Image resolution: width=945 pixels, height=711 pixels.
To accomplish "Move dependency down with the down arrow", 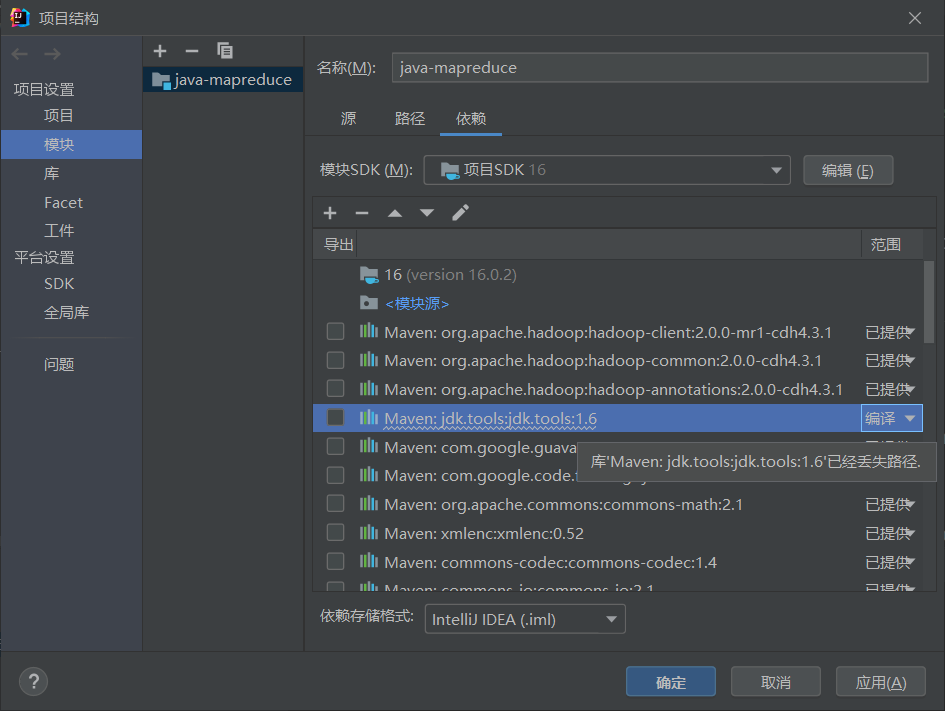I will (x=427, y=213).
